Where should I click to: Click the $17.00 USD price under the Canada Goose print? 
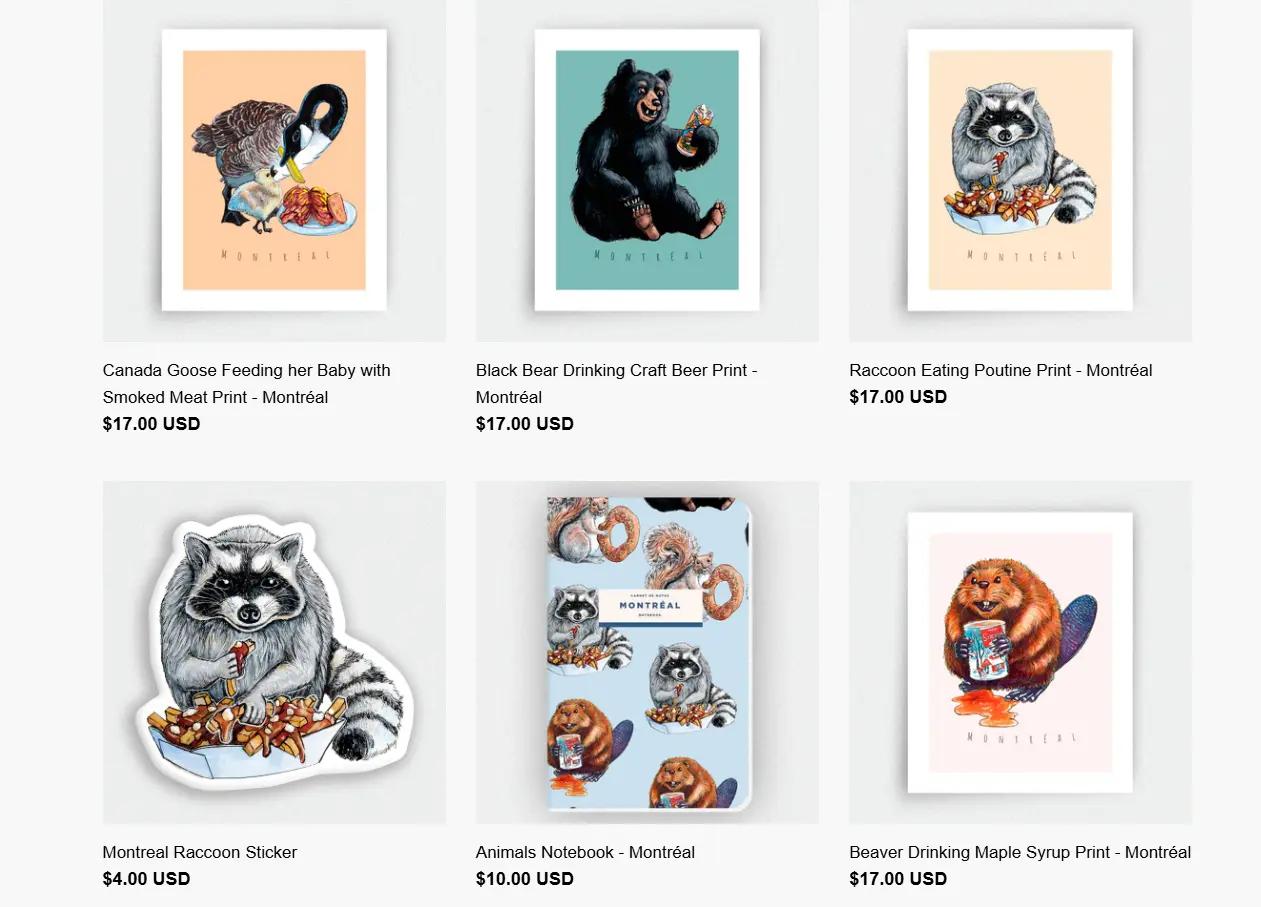[151, 423]
